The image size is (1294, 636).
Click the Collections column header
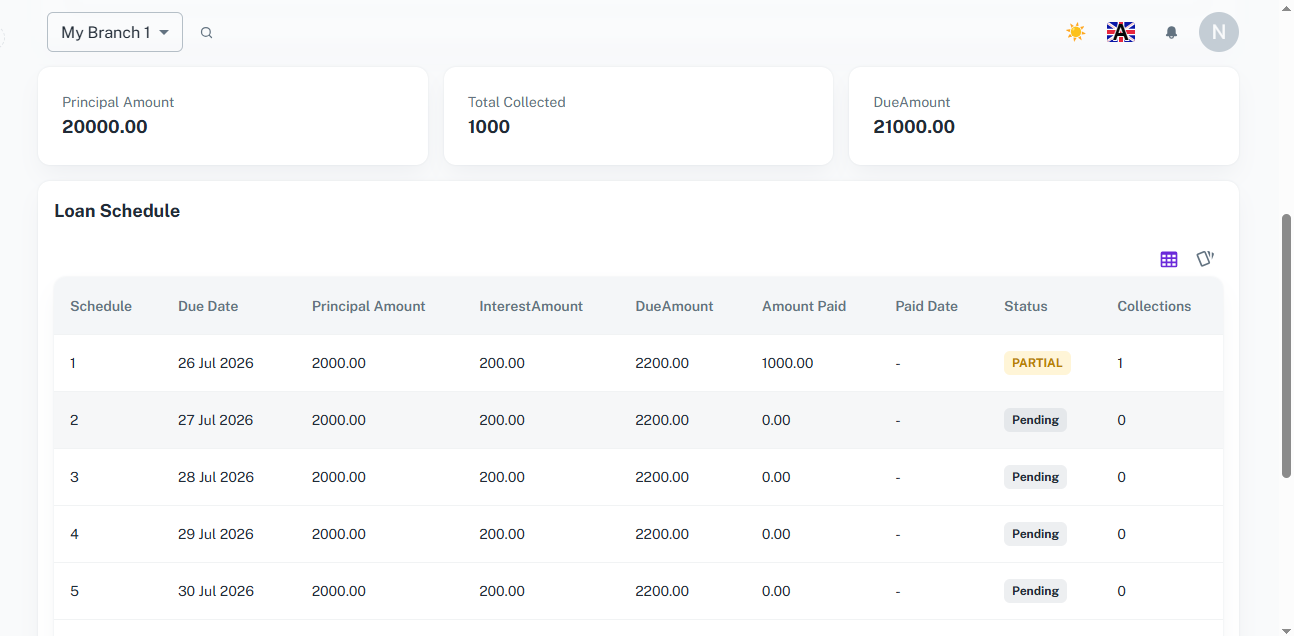pos(1154,306)
